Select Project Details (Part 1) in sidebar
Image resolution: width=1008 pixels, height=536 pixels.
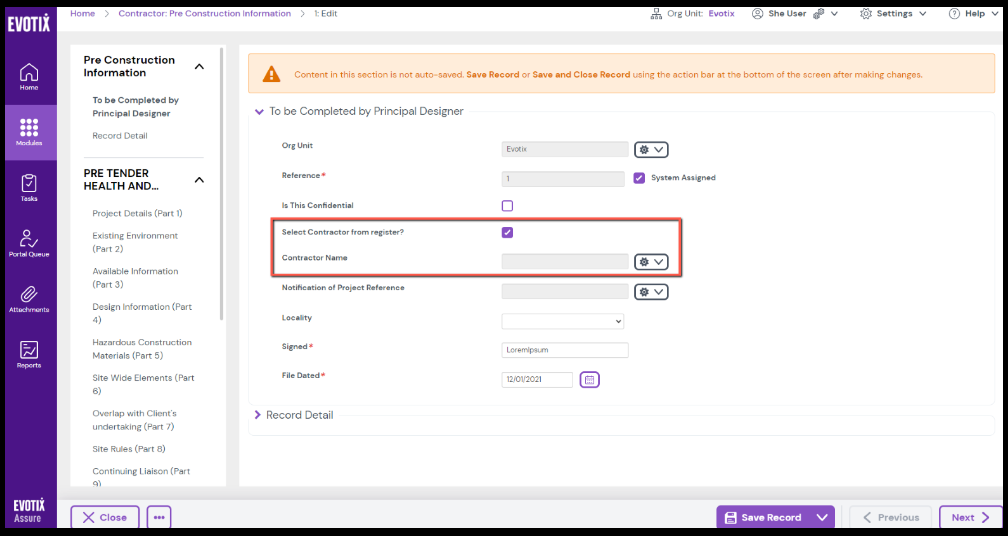click(x=137, y=214)
